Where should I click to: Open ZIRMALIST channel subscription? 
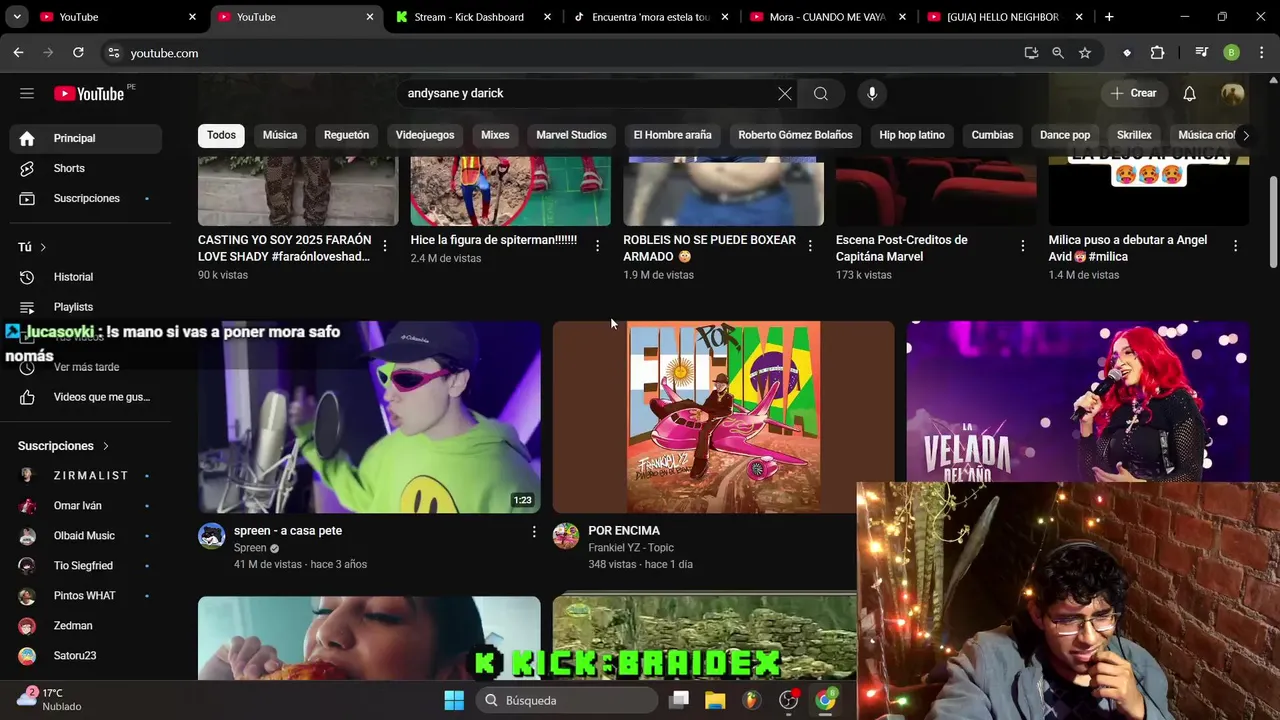86,476
